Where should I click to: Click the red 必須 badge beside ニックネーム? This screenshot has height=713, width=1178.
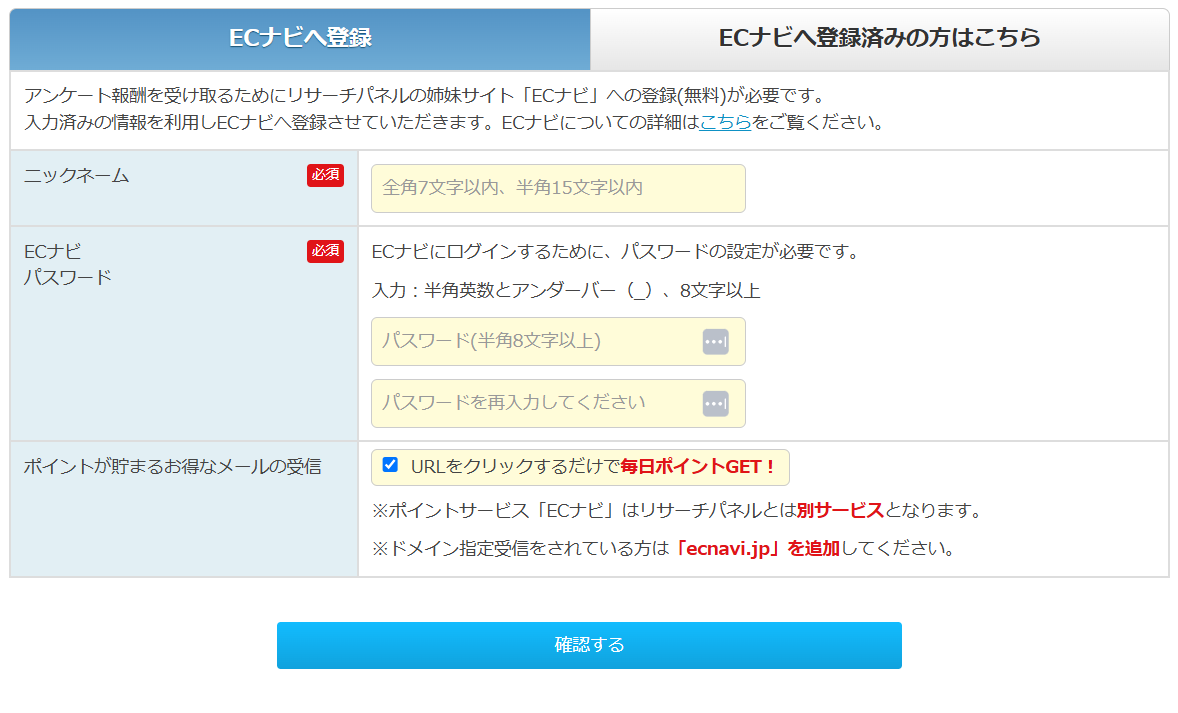click(x=325, y=175)
